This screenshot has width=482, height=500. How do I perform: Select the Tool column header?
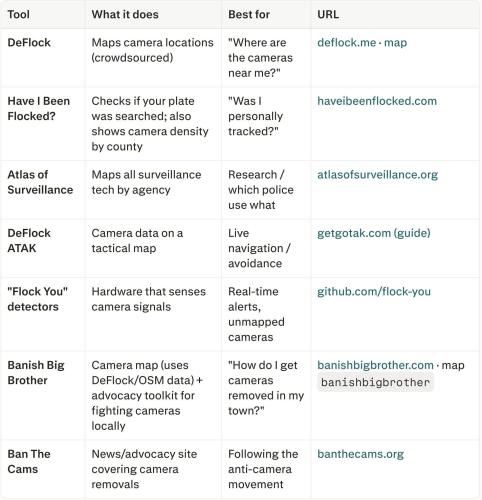tap(19, 14)
